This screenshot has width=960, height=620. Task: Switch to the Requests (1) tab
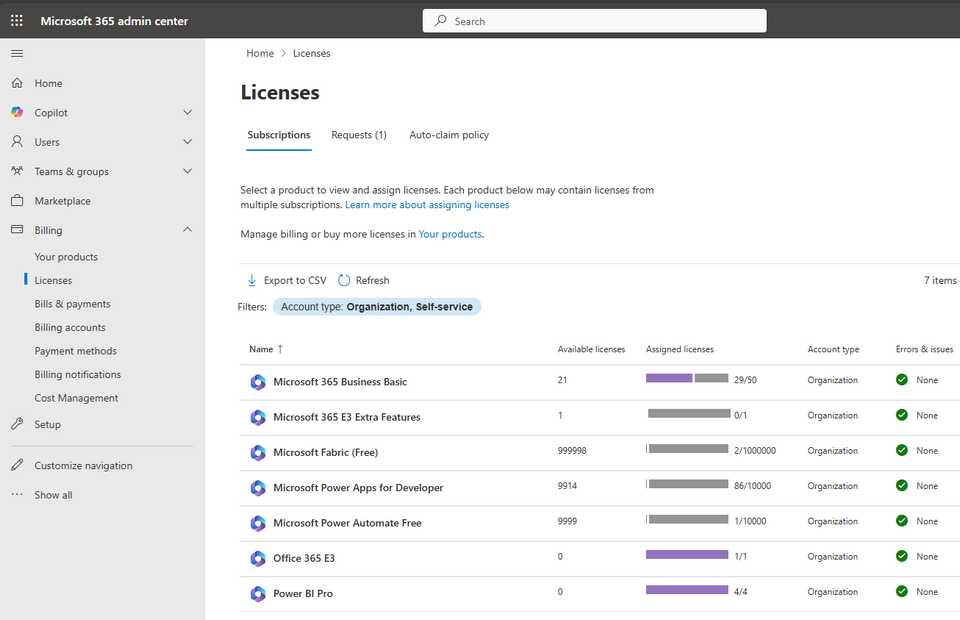tap(359, 135)
